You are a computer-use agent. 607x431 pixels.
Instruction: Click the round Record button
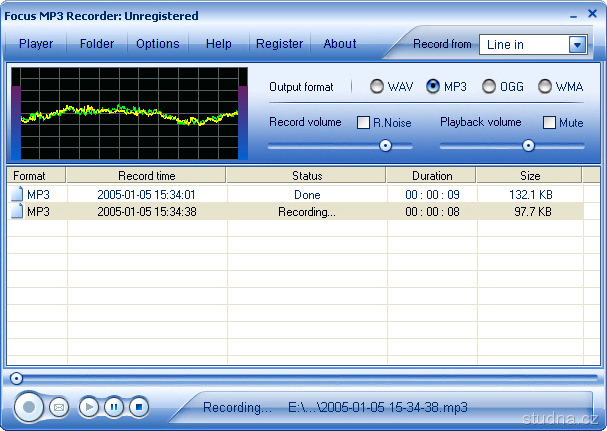point(29,407)
